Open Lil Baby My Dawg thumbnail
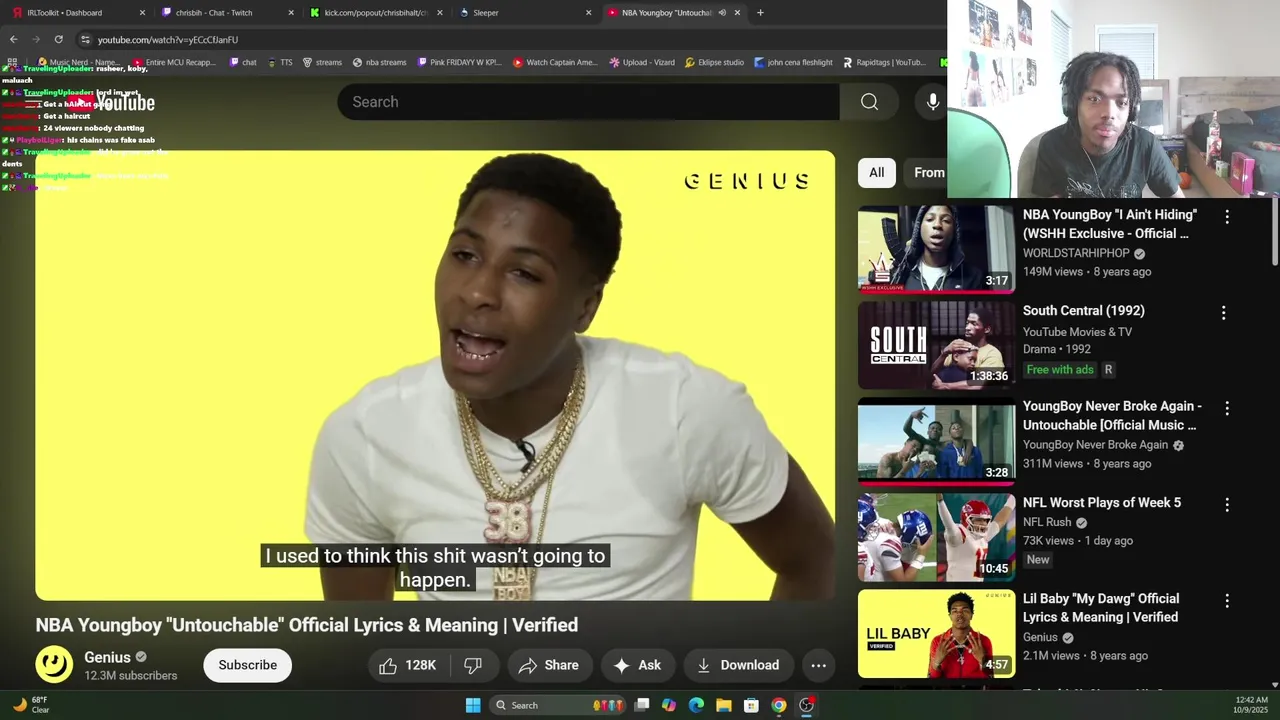1280x720 pixels. coord(937,633)
